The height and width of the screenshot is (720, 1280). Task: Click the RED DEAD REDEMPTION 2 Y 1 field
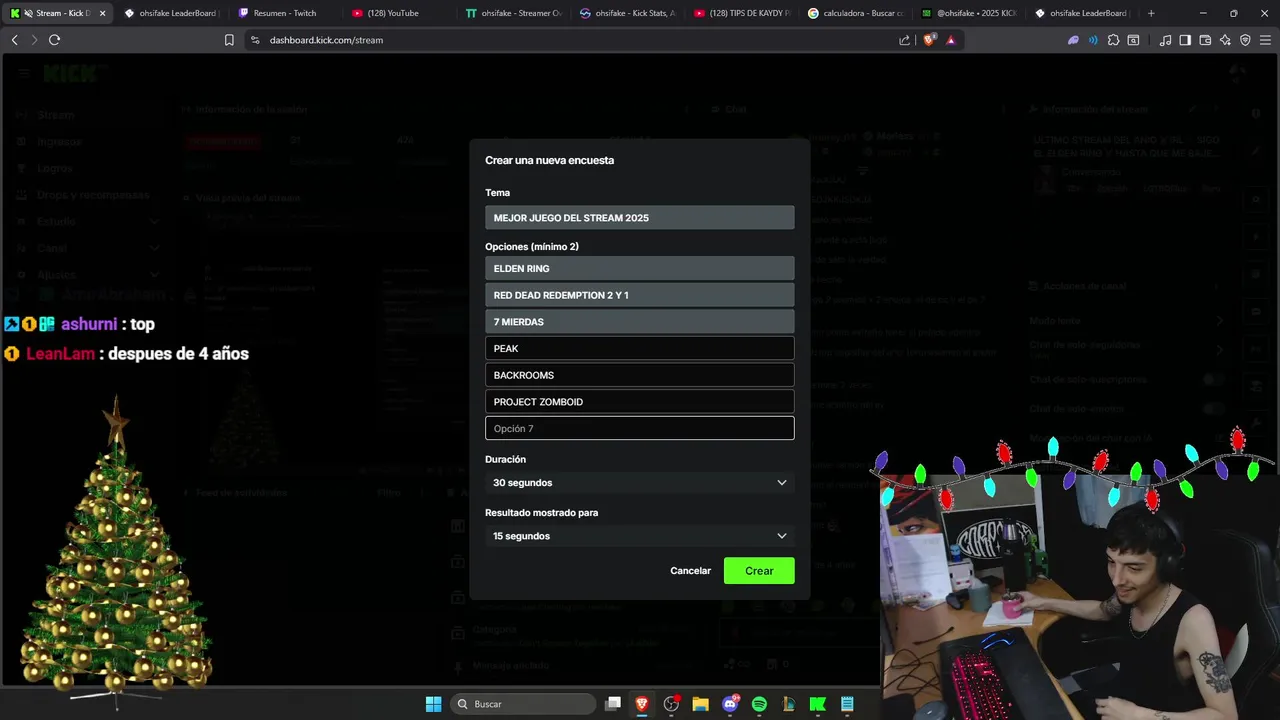point(640,295)
